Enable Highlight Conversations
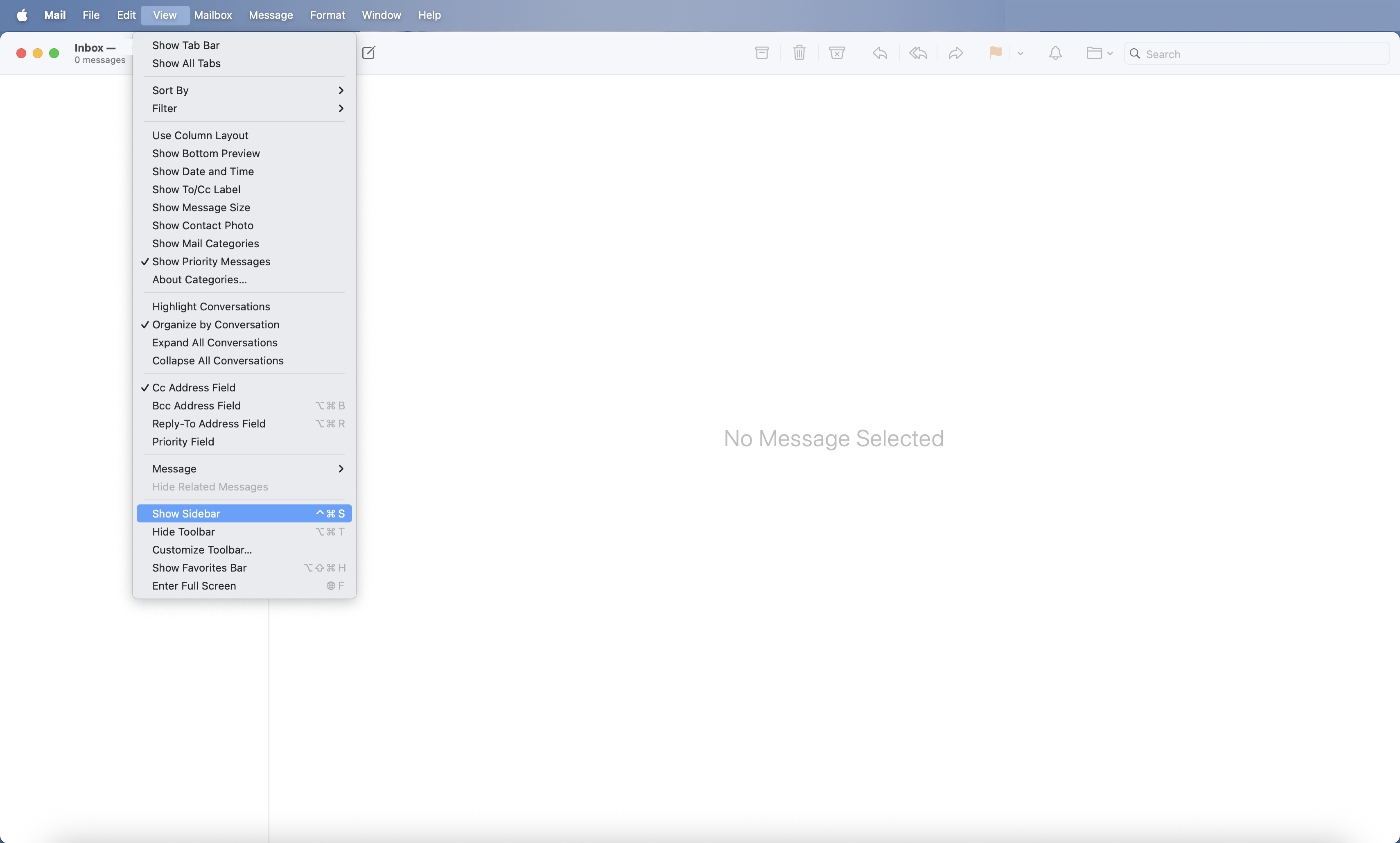This screenshot has width=1400, height=843. pyautogui.click(x=244, y=307)
